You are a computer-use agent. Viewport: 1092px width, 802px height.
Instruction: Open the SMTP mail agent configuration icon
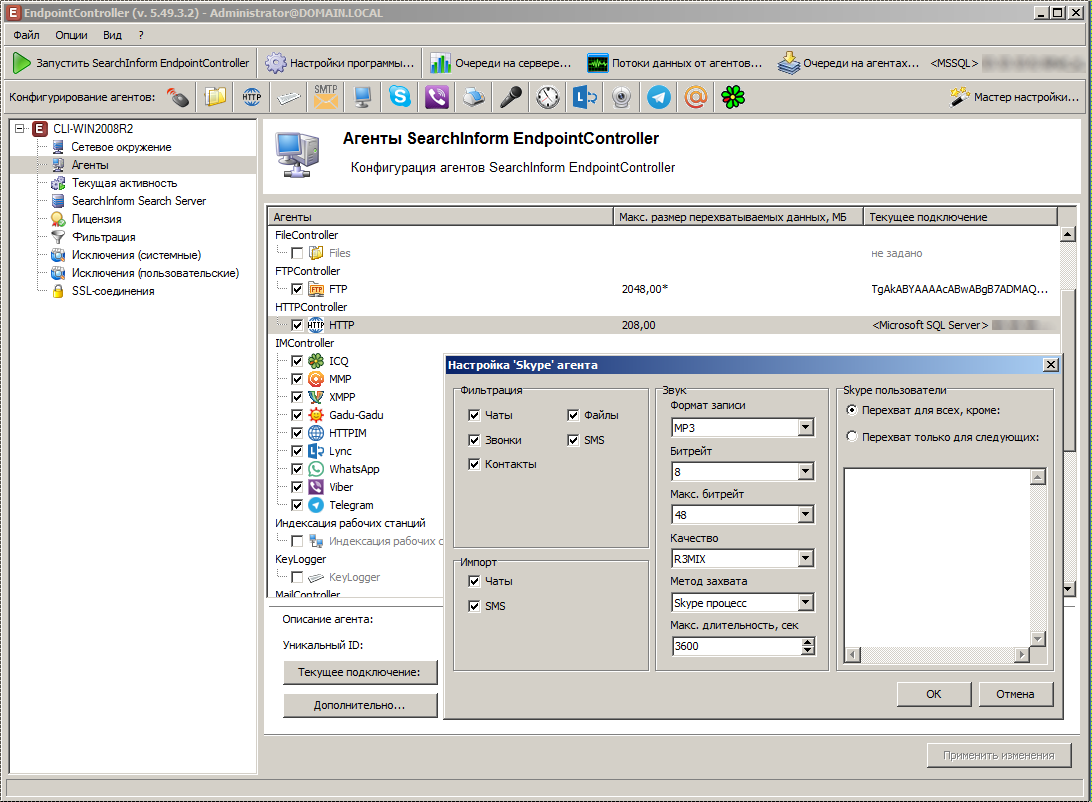click(x=325, y=97)
